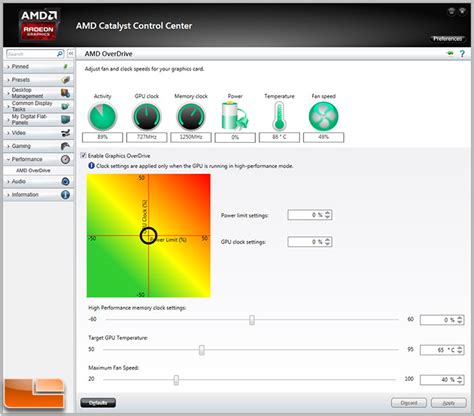Expand Common Display Tasks section
Image resolution: width=474 pixels, height=416 pixels.
[8, 106]
